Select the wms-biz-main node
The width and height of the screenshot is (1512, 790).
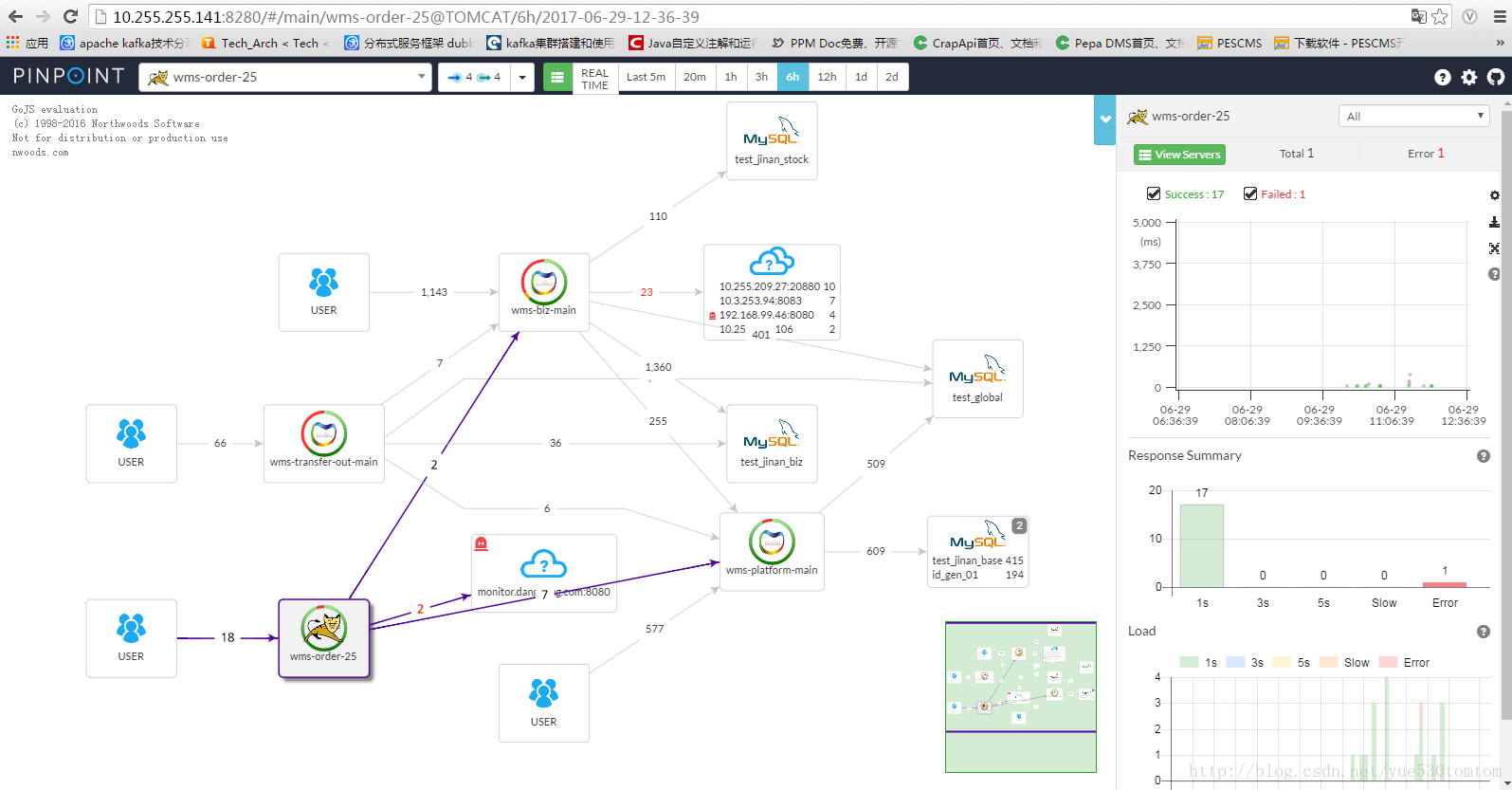pyautogui.click(x=544, y=291)
